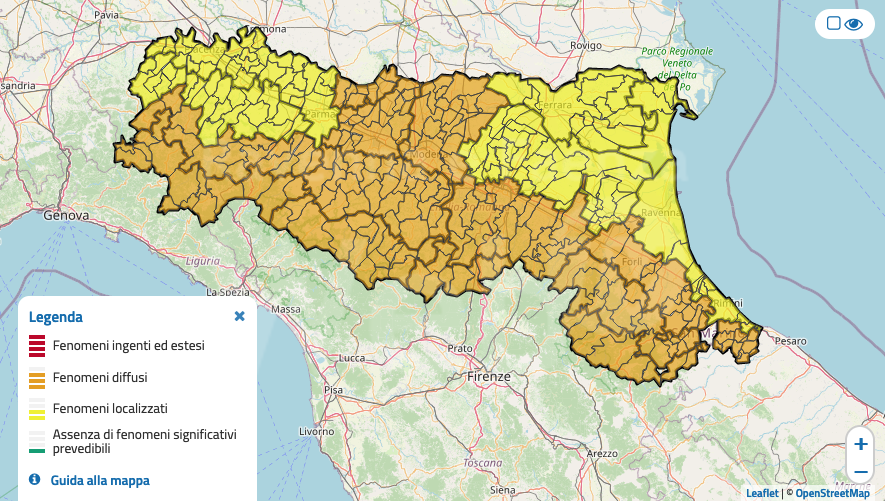Click the Genova city label on map

pos(67,215)
